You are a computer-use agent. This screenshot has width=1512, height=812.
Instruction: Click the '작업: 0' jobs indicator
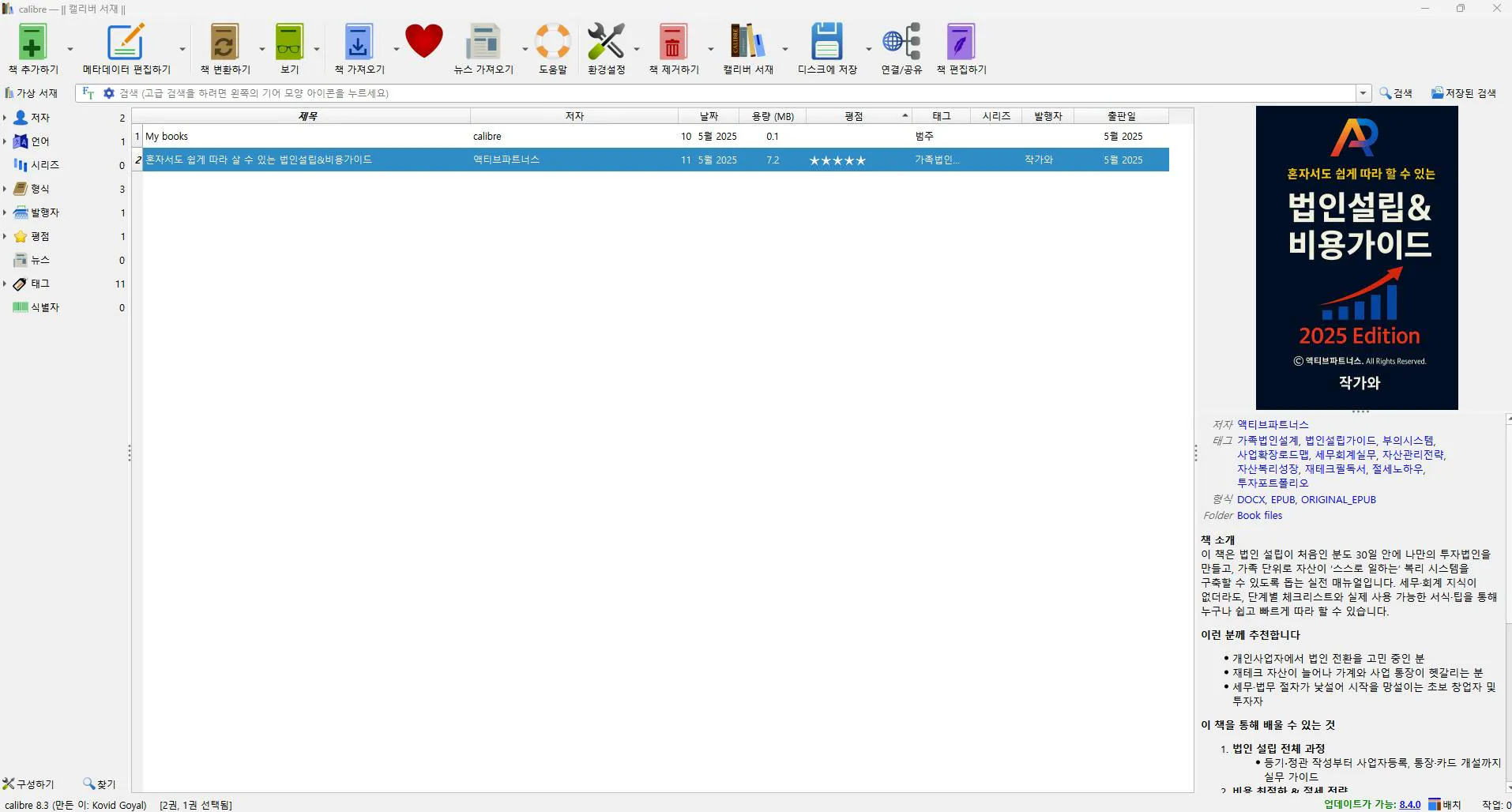[x=1495, y=805]
